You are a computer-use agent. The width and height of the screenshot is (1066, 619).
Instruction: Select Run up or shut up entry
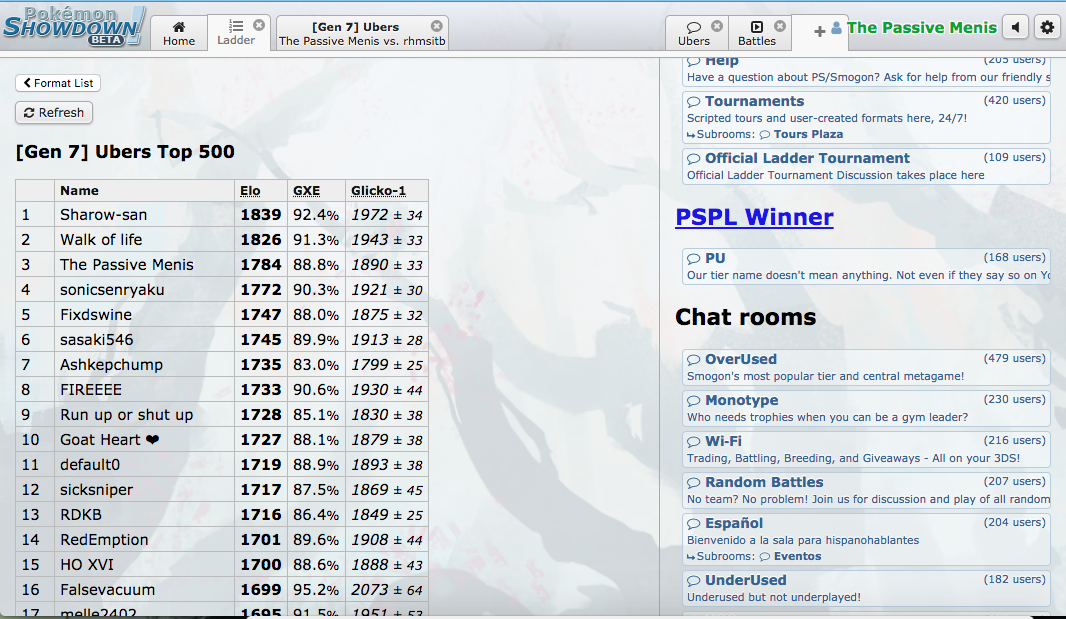(x=126, y=415)
